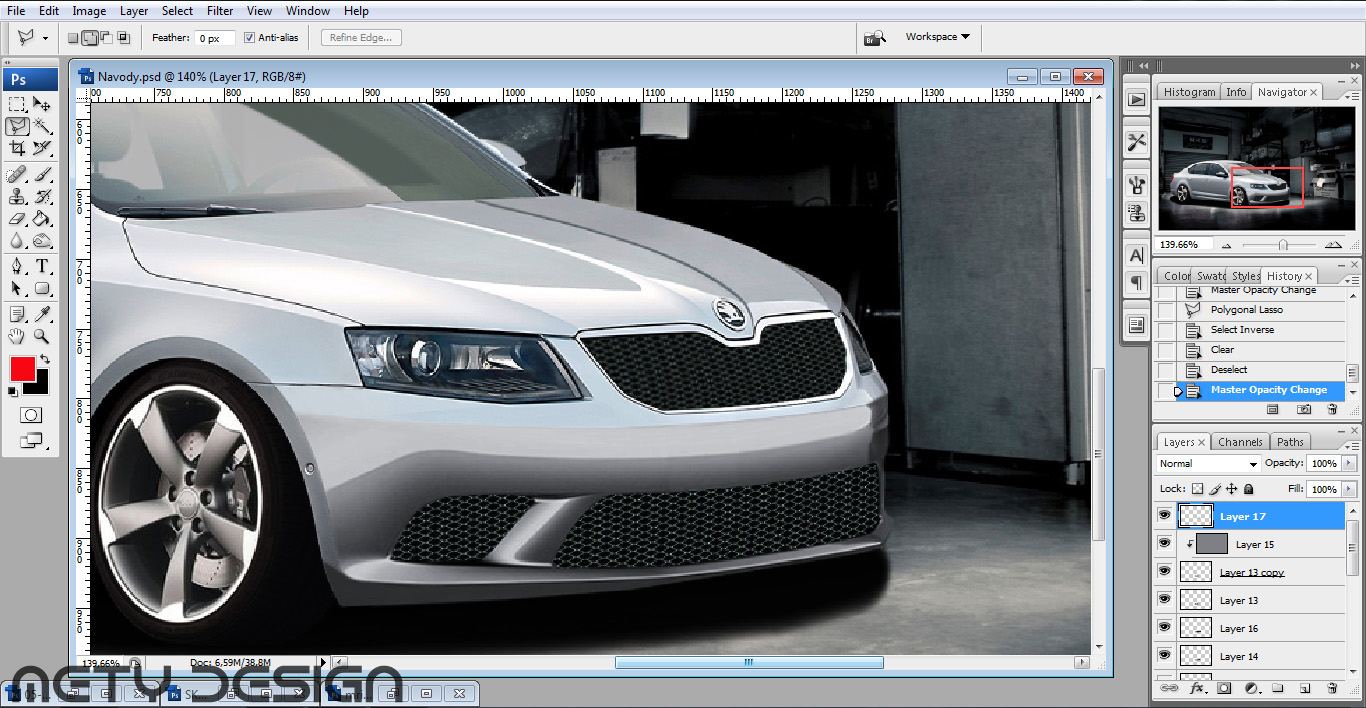Image resolution: width=1366 pixels, height=708 pixels.
Task: Hide Layer 16 visibility eye
Action: point(1164,627)
